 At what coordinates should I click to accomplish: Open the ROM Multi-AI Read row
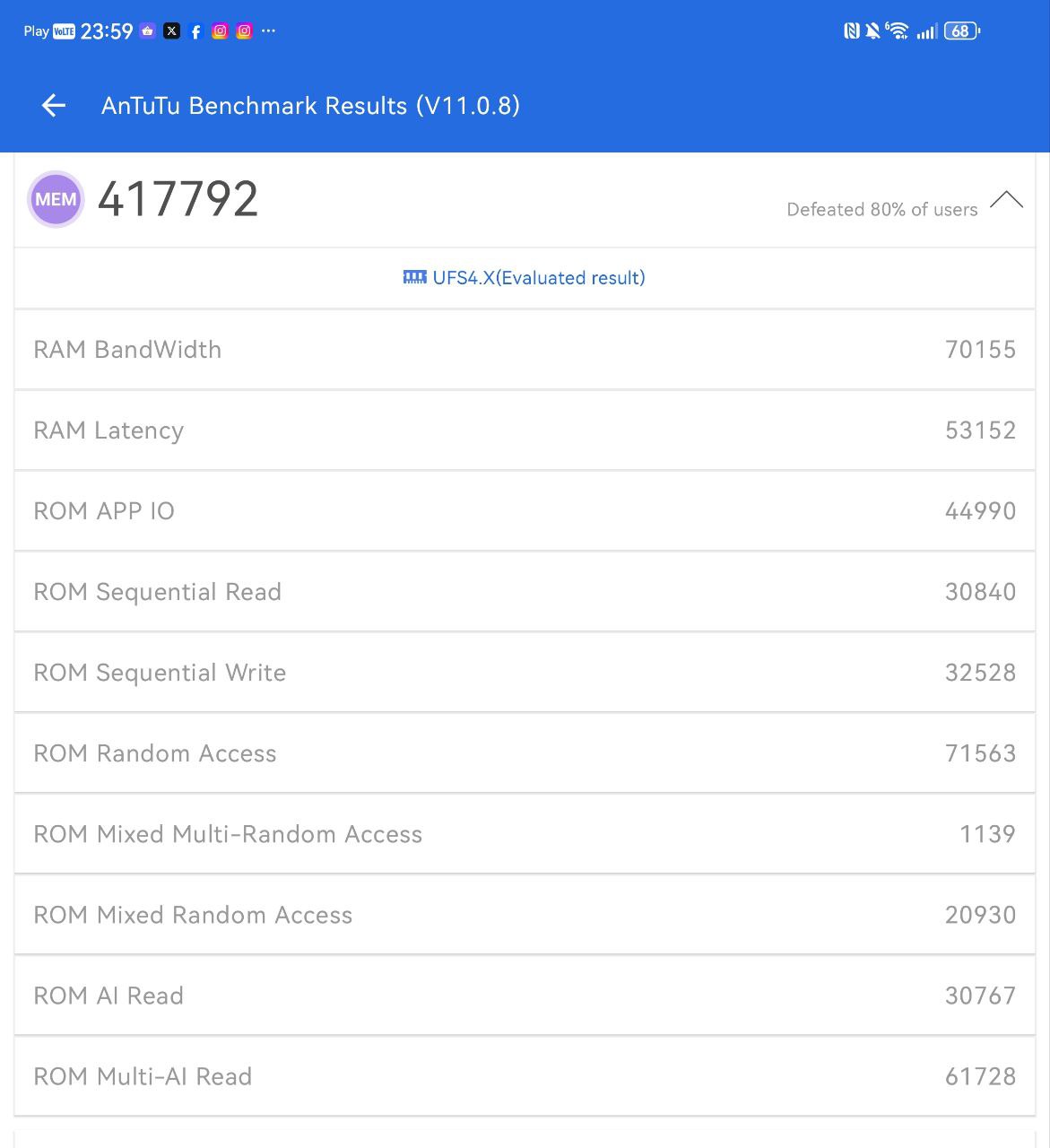click(x=525, y=1076)
